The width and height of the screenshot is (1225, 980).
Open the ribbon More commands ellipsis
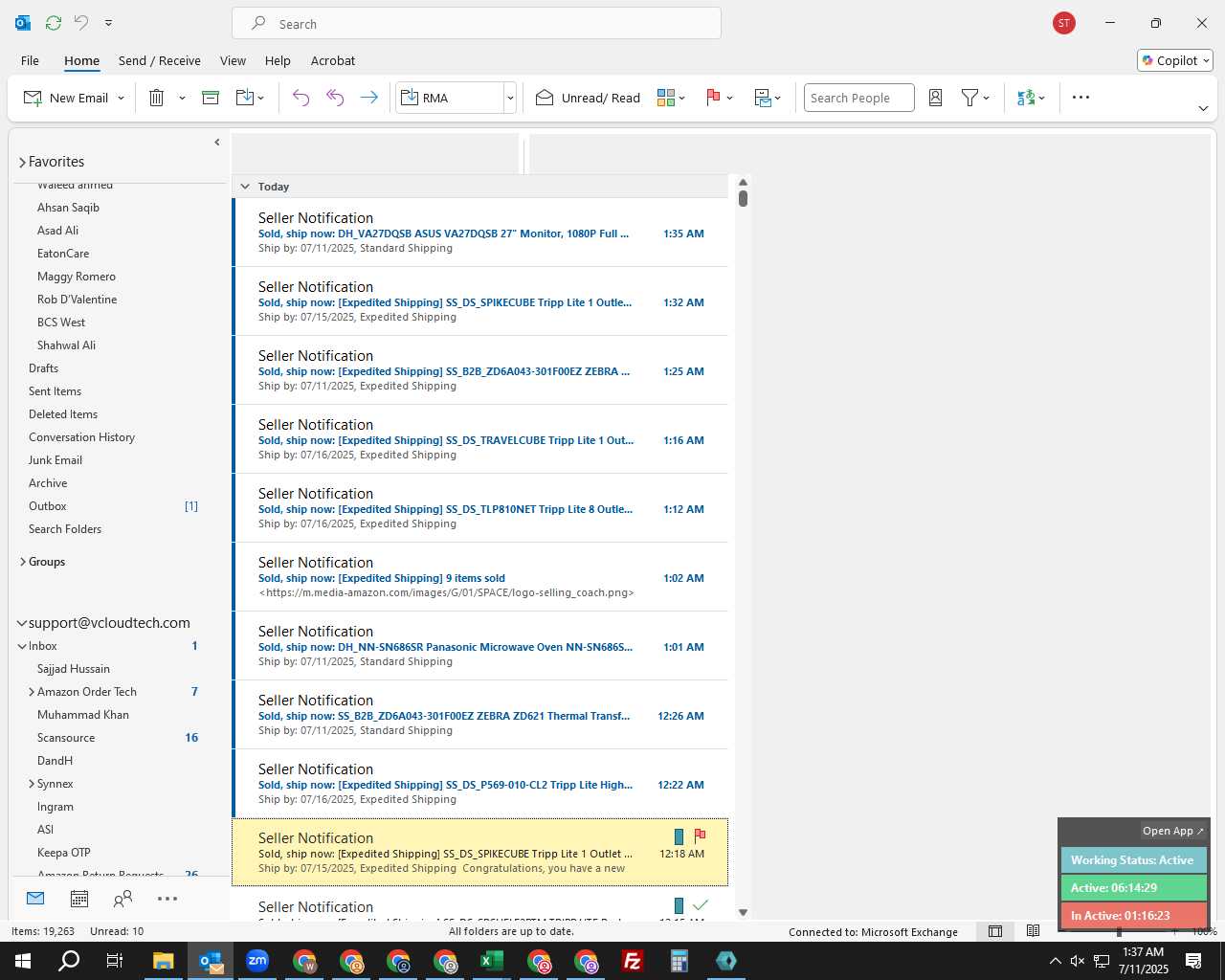pyautogui.click(x=1080, y=98)
